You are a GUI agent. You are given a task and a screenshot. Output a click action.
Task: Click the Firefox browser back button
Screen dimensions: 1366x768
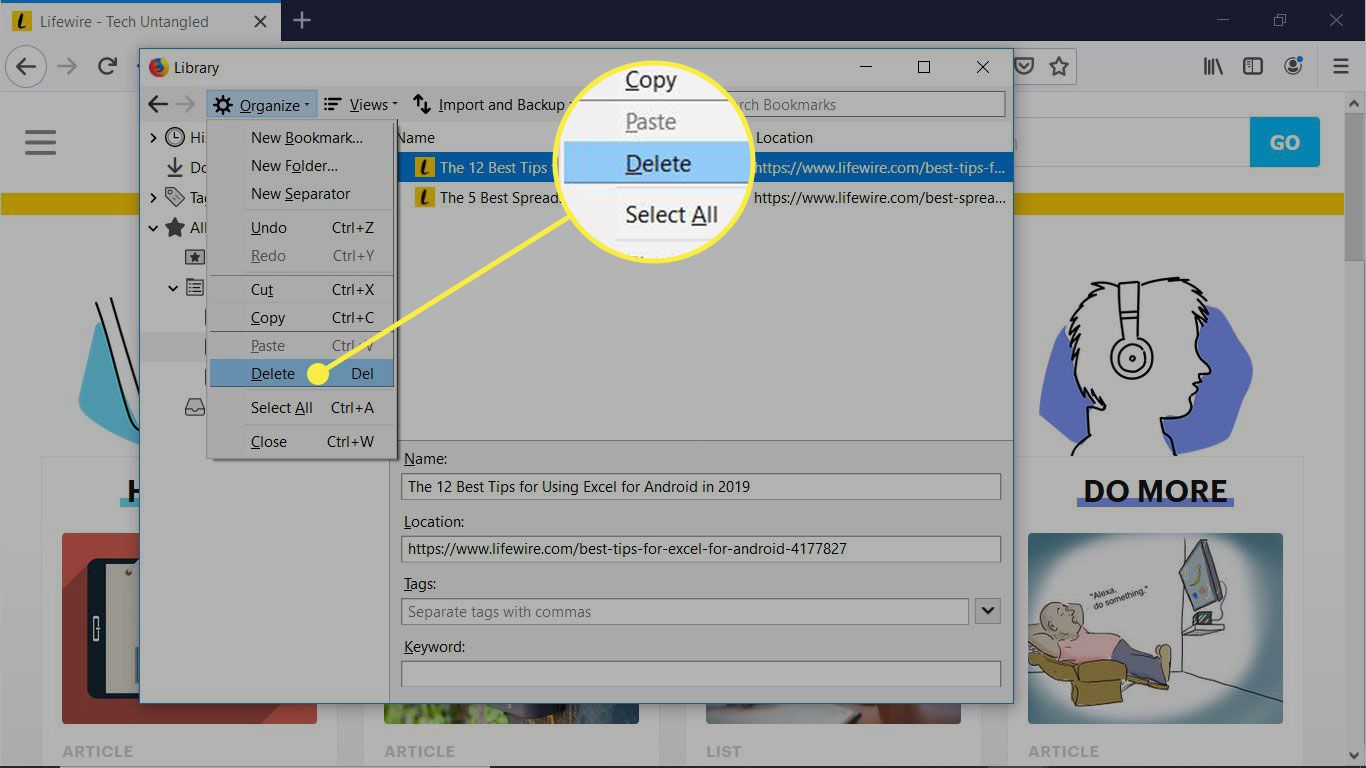[26, 67]
